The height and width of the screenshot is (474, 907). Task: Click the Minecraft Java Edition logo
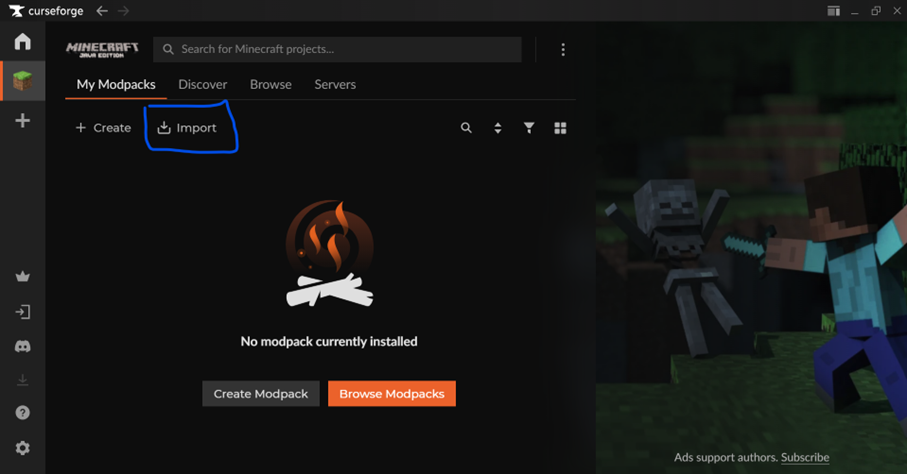(102, 50)
